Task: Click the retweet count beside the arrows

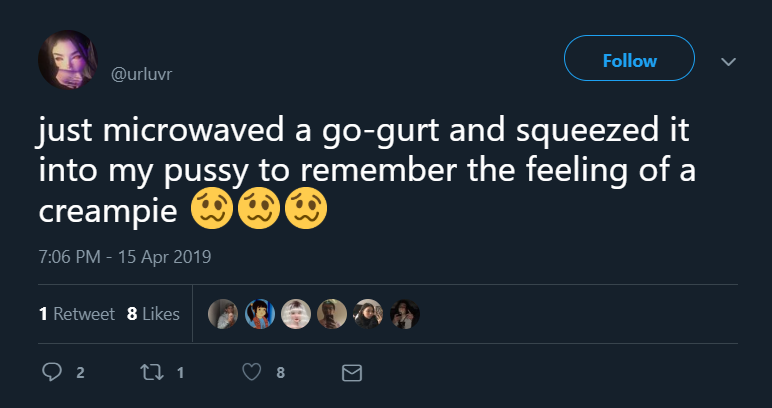Action: (180, 373)
